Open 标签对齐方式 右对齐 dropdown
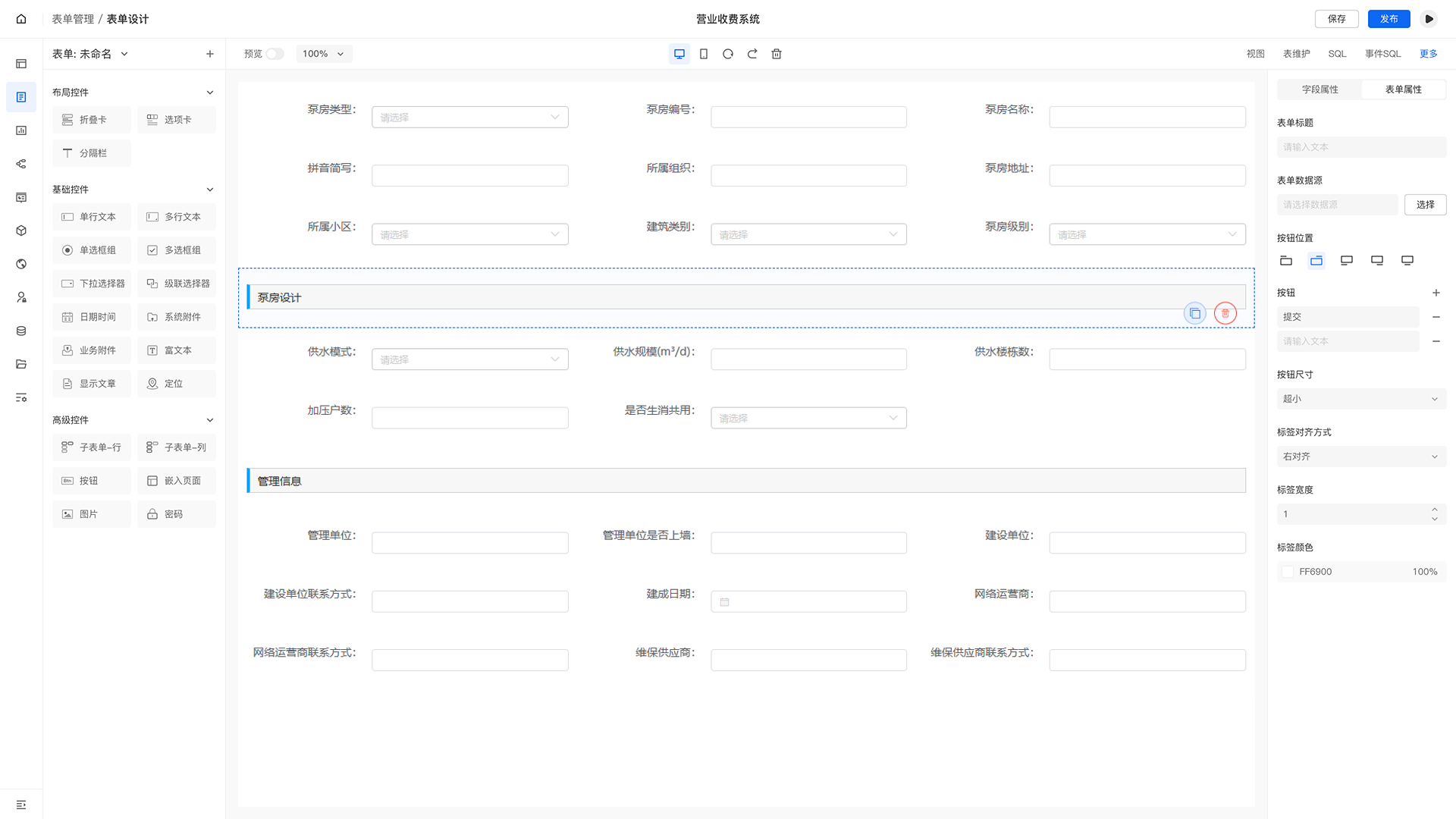 coord(1361,457)
